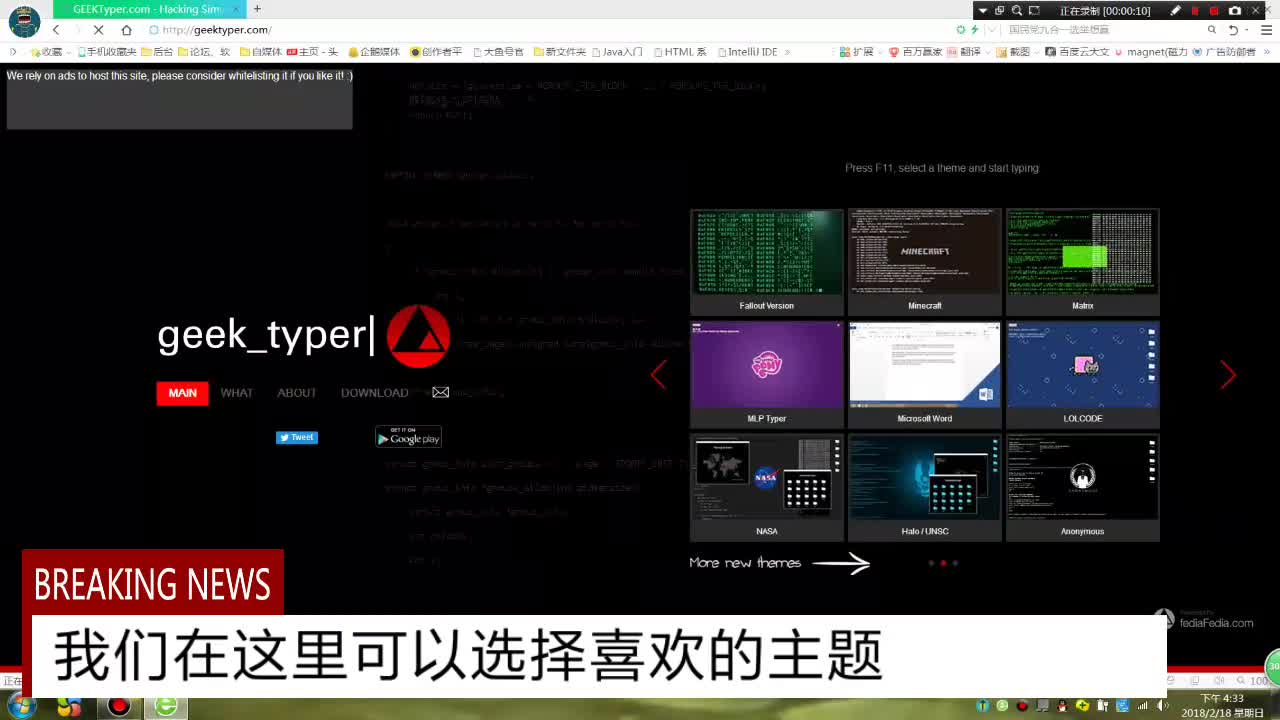Click the 翻译 translate extension

tap(964, 52)
